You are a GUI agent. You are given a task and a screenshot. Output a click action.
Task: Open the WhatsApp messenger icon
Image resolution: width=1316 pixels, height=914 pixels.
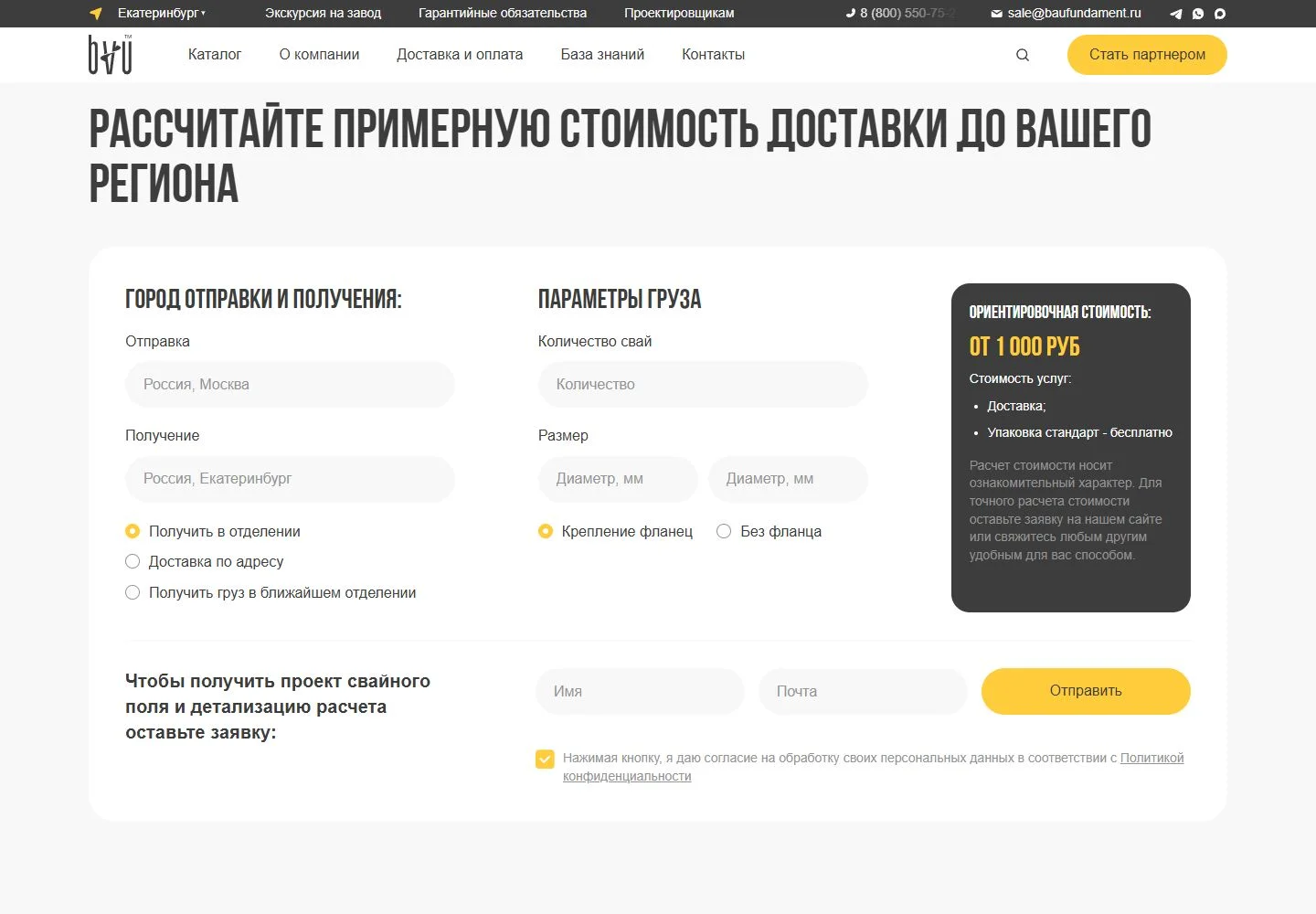[x=1198, y=14]
